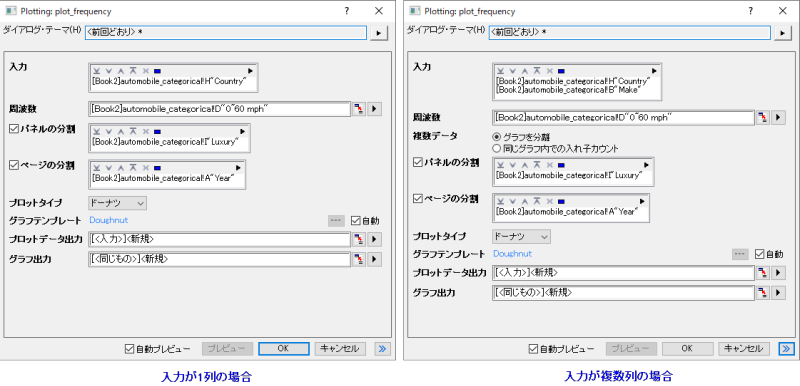
Task: Click キャンセル button in left dialog
Action: coord(340,349)
